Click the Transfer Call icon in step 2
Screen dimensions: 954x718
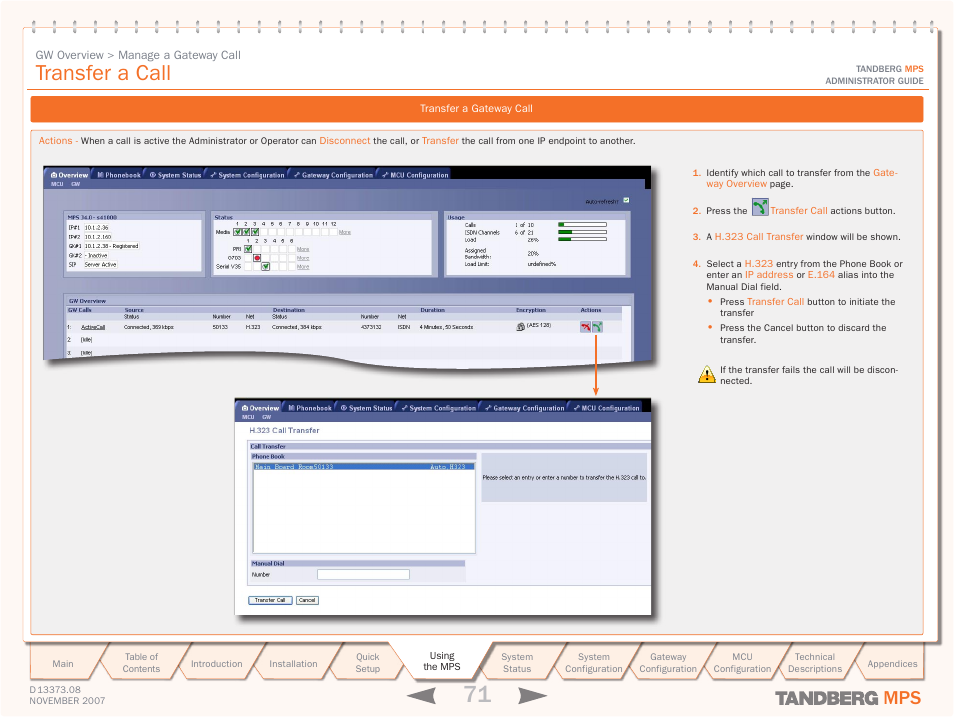pyautogui.click(x=759, y=208)
